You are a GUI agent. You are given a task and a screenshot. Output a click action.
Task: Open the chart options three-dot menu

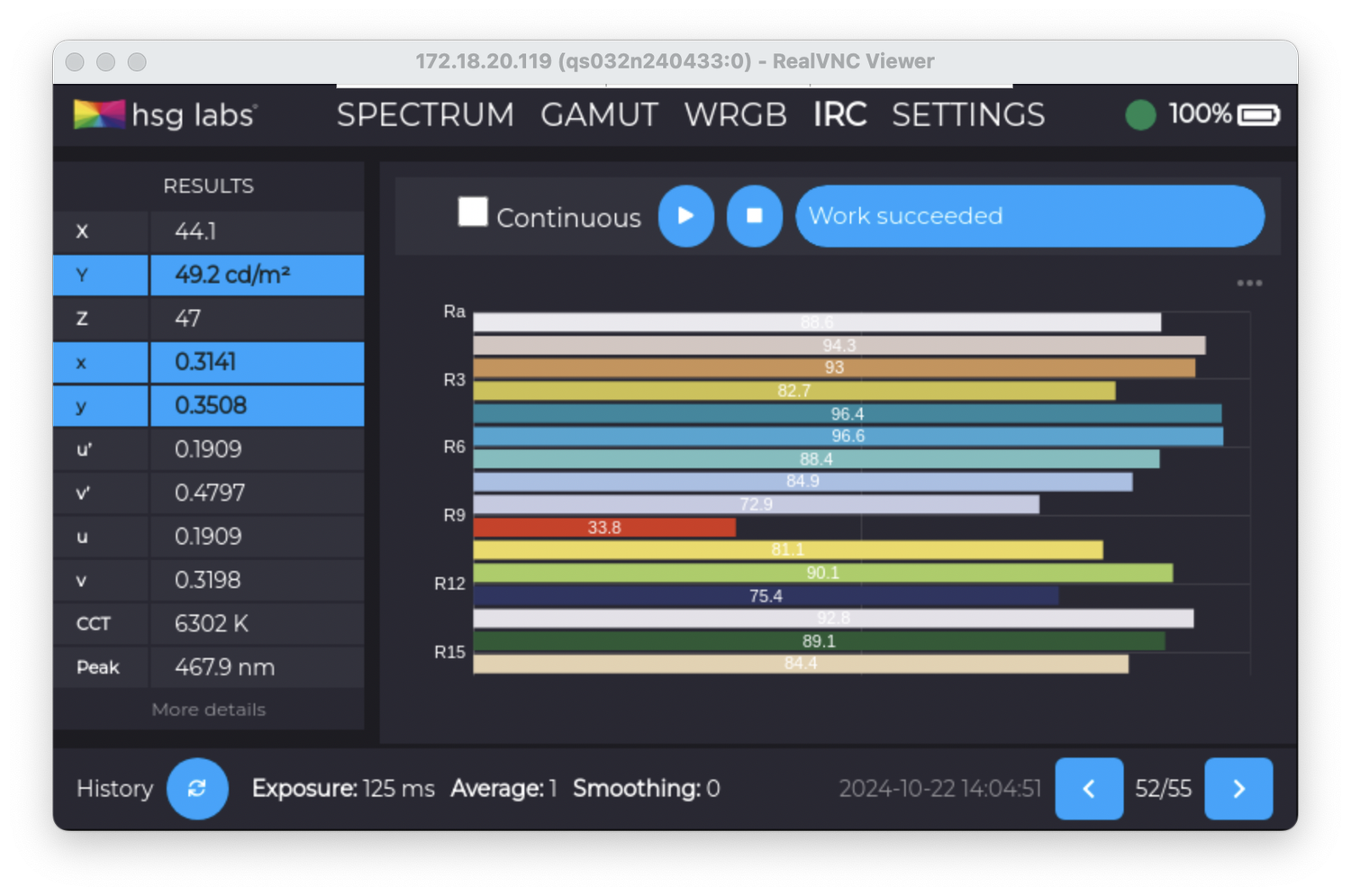1249,283
